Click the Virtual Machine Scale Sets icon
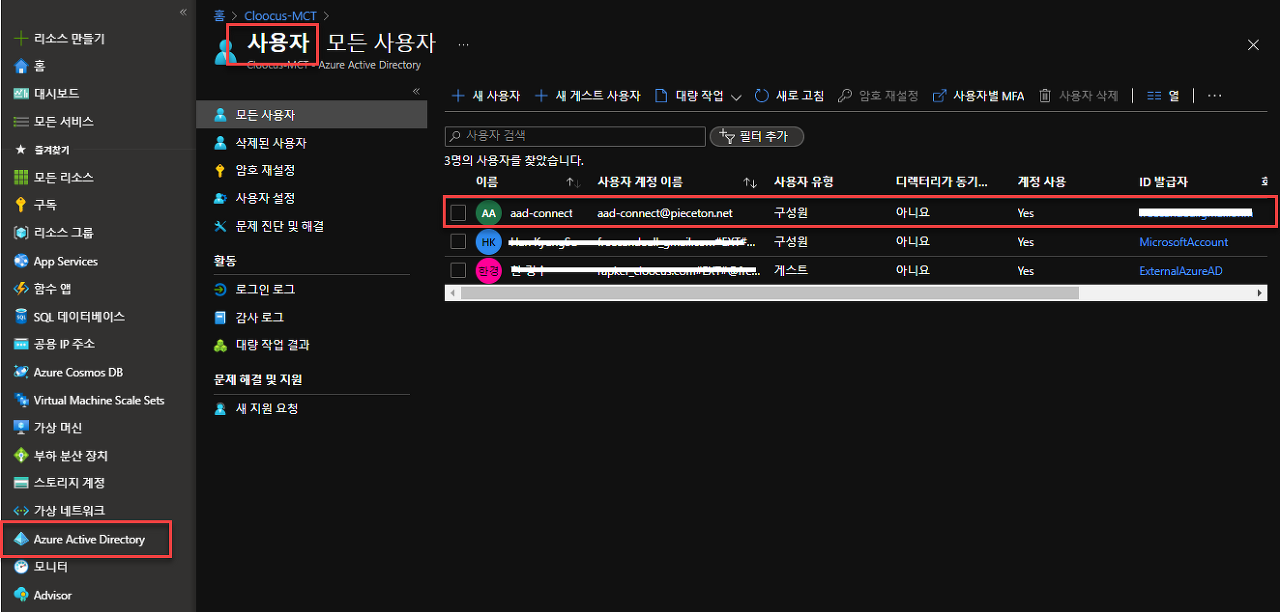The height and width of the screenshot is (612, 1280). click(21, 400)
